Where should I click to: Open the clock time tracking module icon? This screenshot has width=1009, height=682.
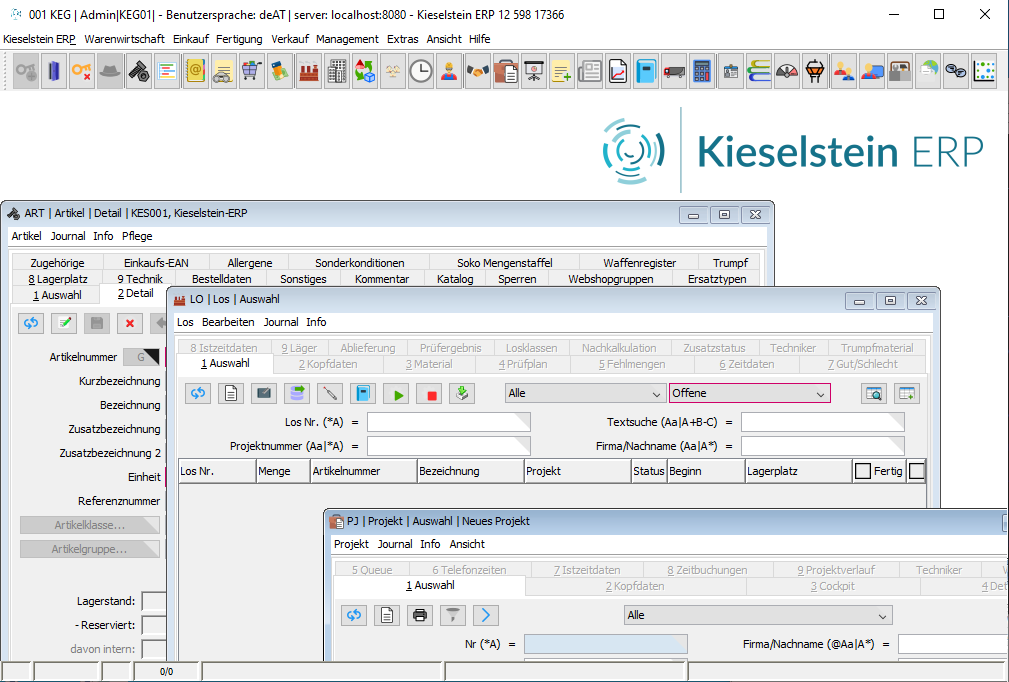(x=421, y=71)
